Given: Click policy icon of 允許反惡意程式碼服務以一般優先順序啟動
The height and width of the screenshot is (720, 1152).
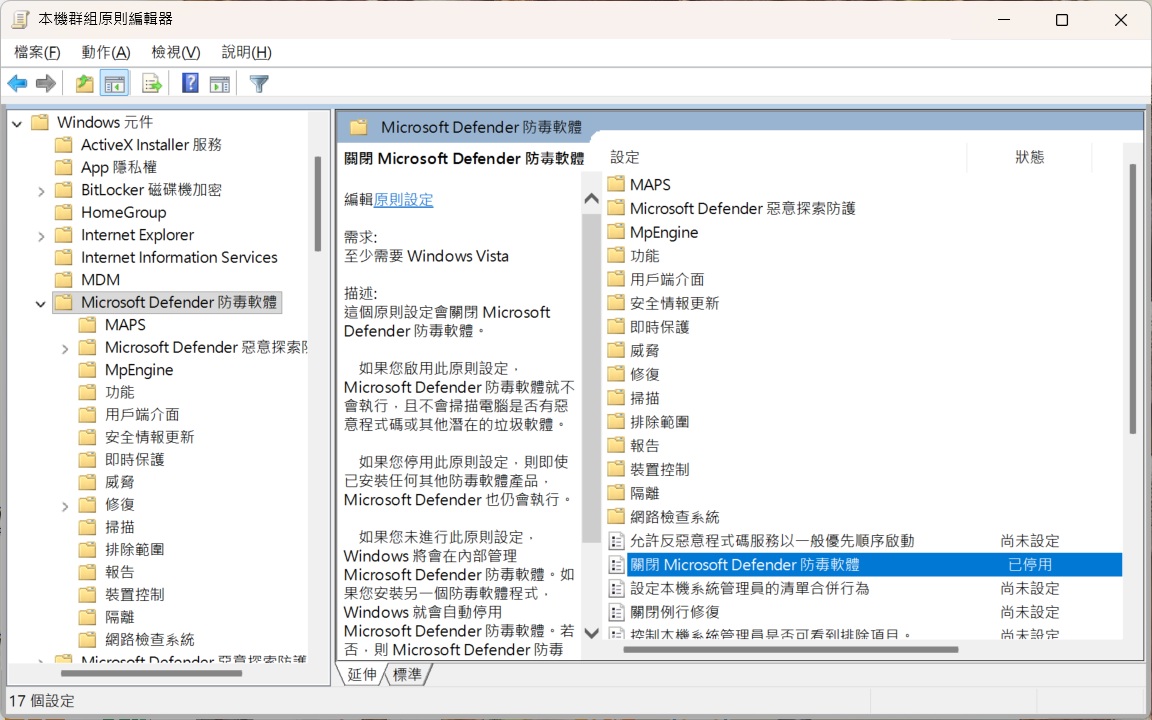Looking at the screenshot, I should click(617, 541).
